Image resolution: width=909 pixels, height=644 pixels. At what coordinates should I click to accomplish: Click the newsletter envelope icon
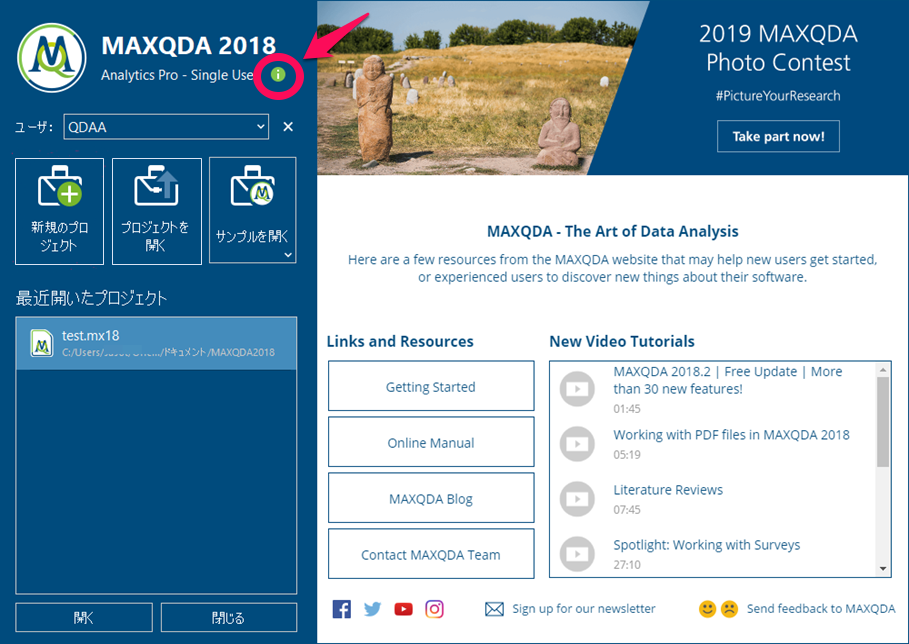(x=494, y=609)
